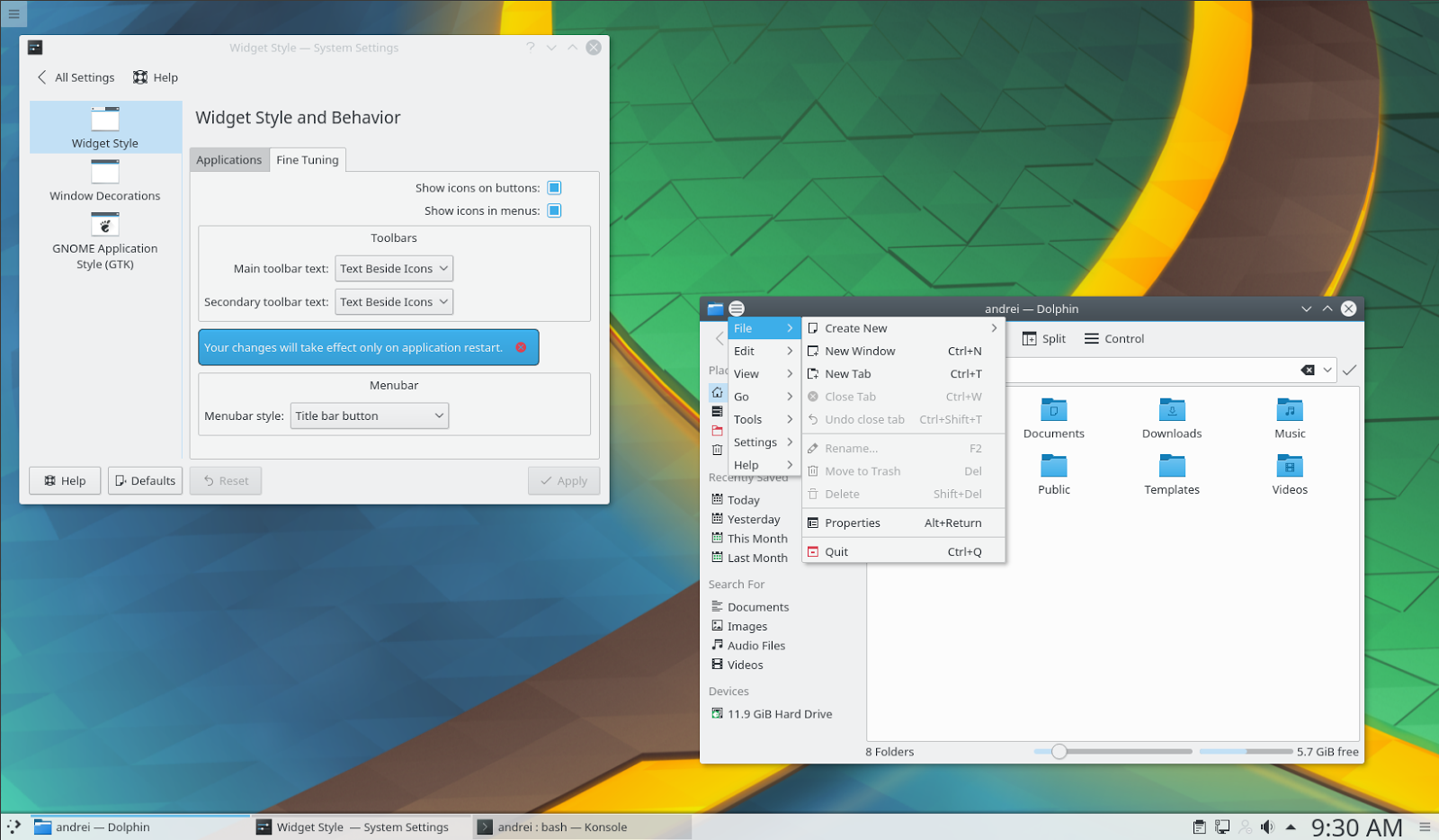Confirm location with the checkmark icon

(1349, 370)
